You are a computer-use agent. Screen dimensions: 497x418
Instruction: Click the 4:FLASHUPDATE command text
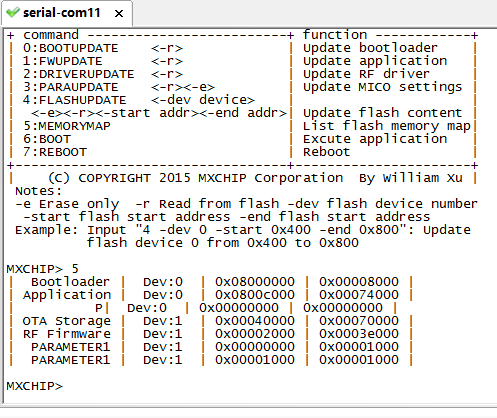[75, 100]
